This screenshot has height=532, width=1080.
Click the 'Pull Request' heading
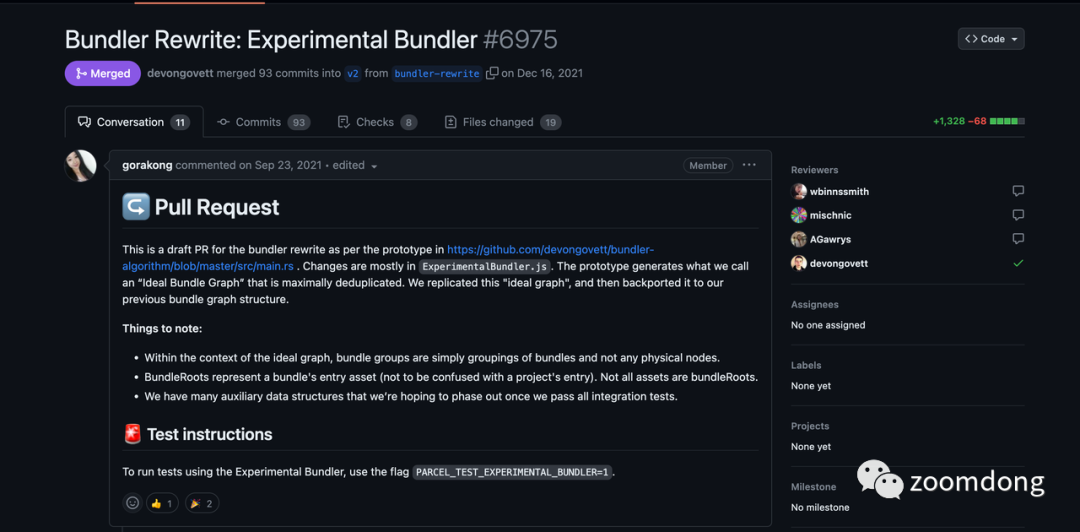pos(217,207)
